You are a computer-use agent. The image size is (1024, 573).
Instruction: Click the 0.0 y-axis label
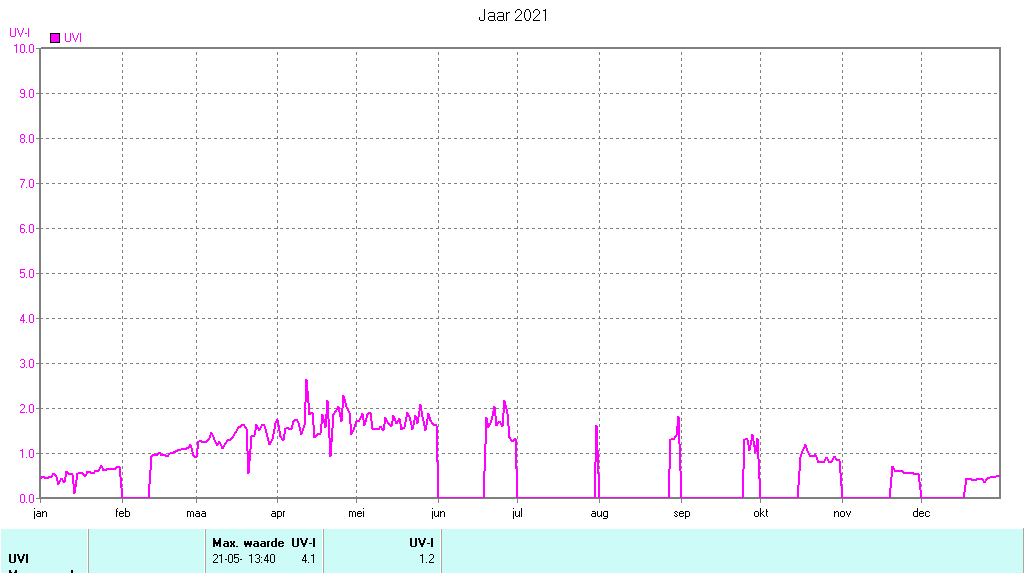[27, 499]
